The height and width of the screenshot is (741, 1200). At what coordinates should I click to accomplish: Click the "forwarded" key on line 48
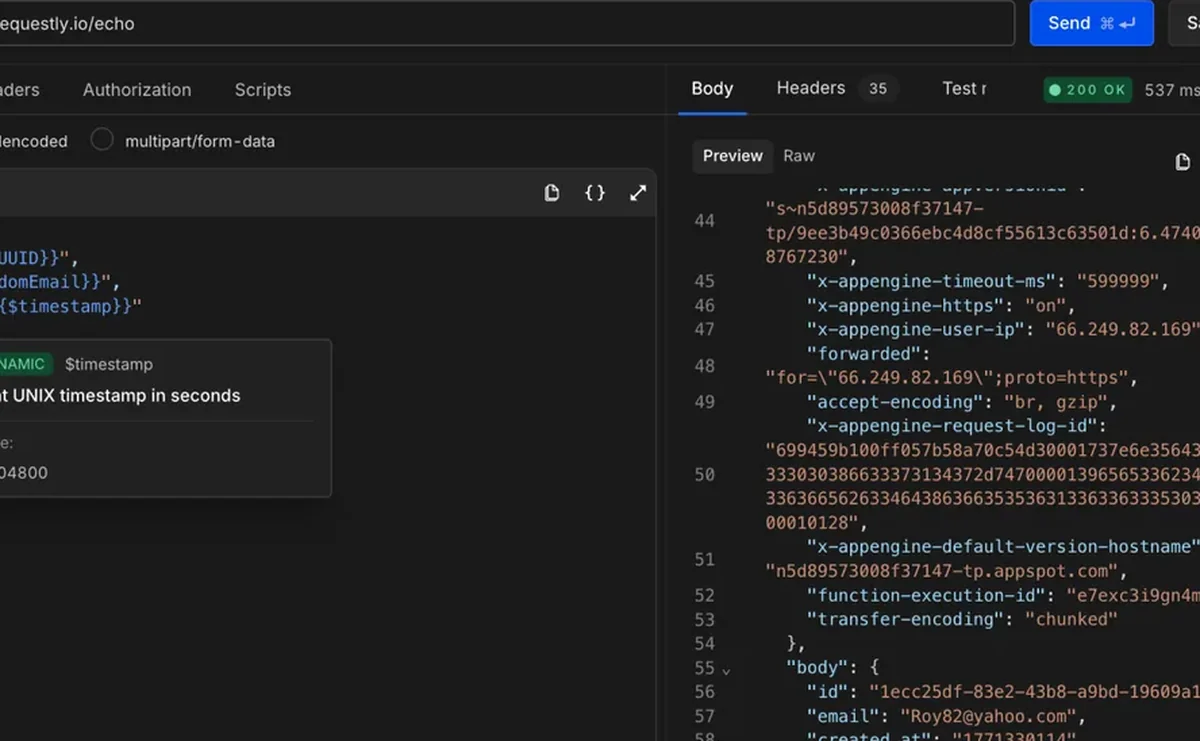coord(863,354)
